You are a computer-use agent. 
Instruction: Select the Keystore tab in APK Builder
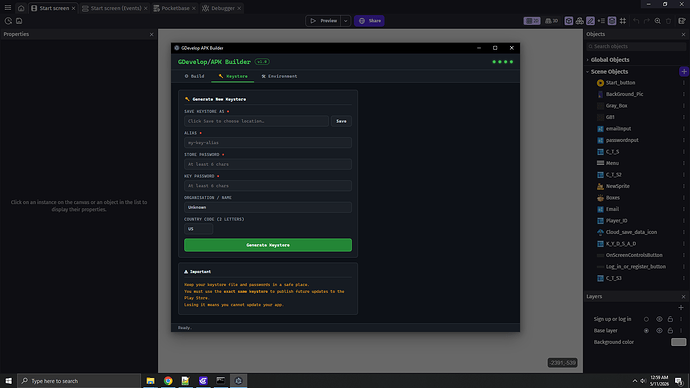point(233,76)
